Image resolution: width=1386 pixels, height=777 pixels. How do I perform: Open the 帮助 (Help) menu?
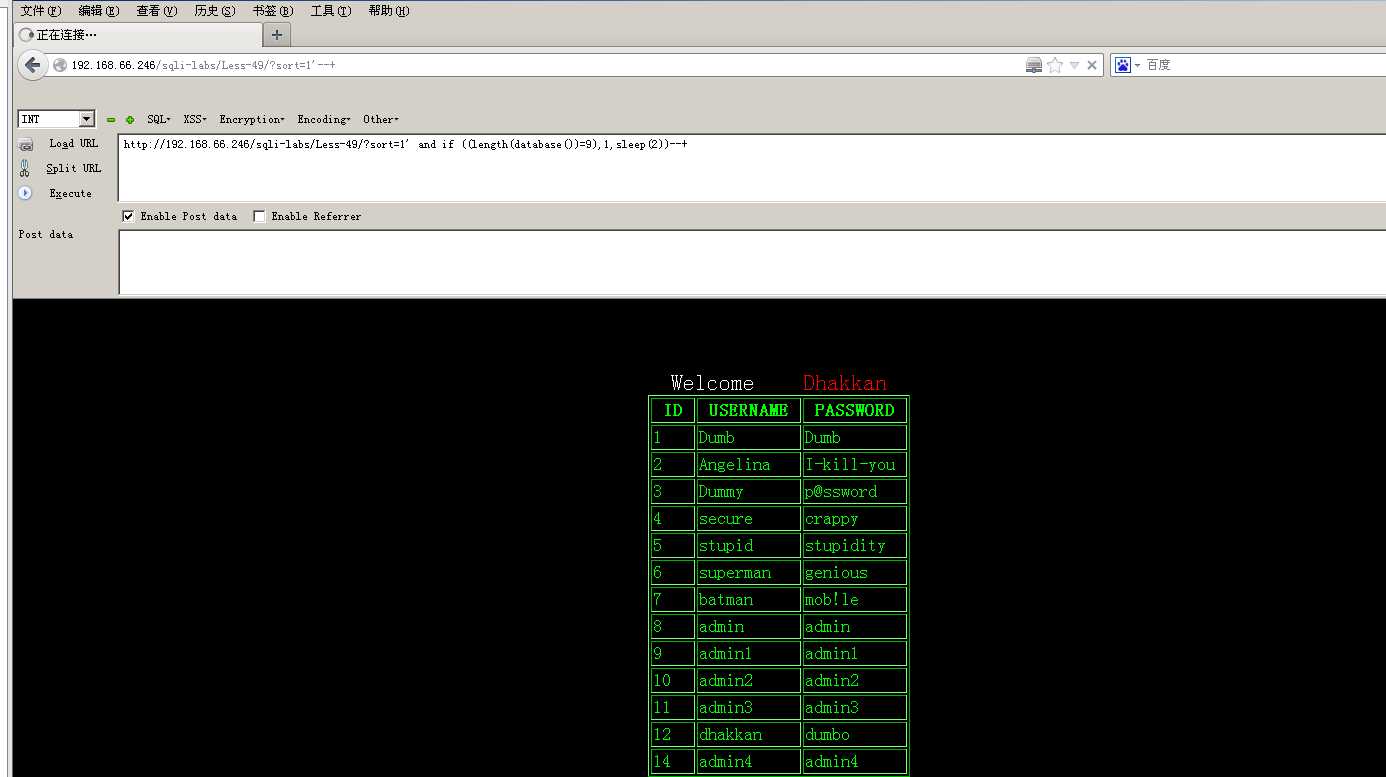[x=389, y=11]
